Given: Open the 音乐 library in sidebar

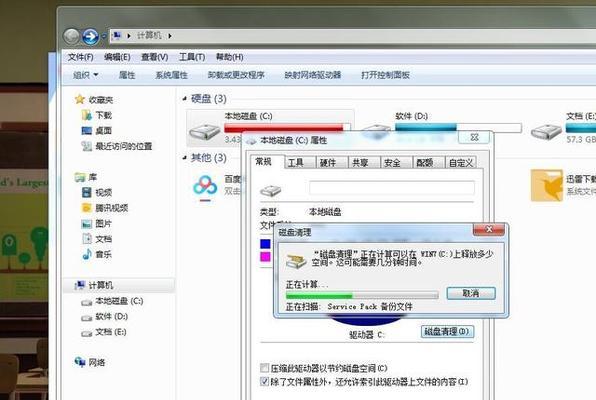Looking at the screenshot, I should pos(97,254).
